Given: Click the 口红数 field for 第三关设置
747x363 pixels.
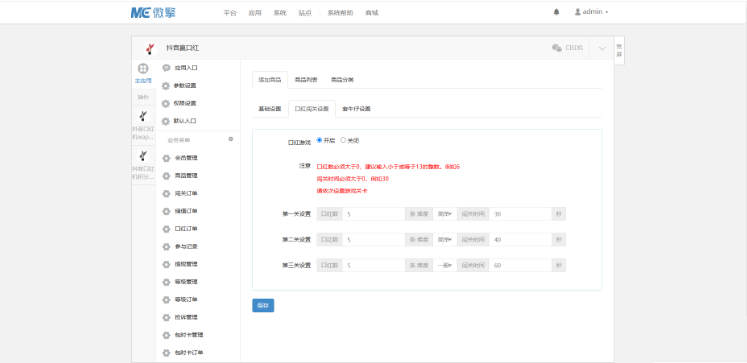Looking at the screenshot, I should [374, 265].
